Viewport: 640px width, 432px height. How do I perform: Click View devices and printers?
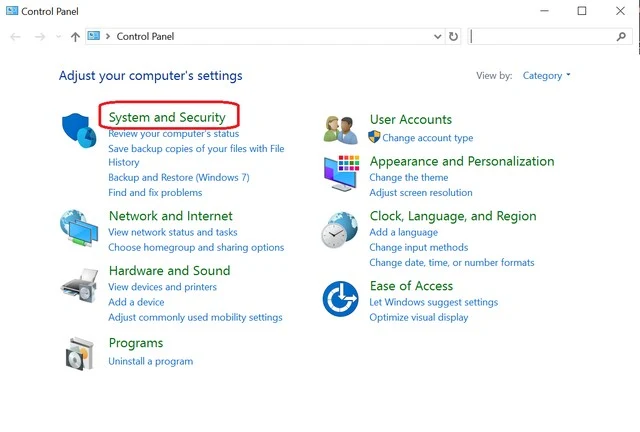(x=162, y=287)
